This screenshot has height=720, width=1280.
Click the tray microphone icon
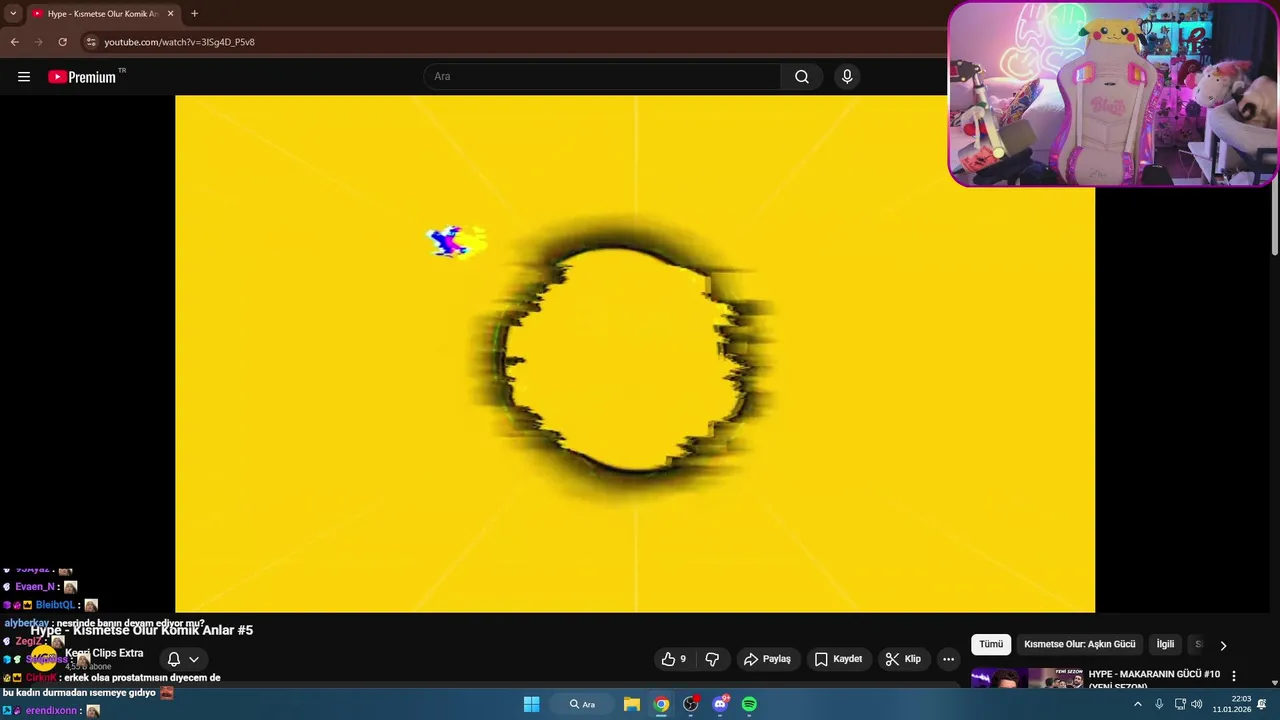coord(1159,704)
